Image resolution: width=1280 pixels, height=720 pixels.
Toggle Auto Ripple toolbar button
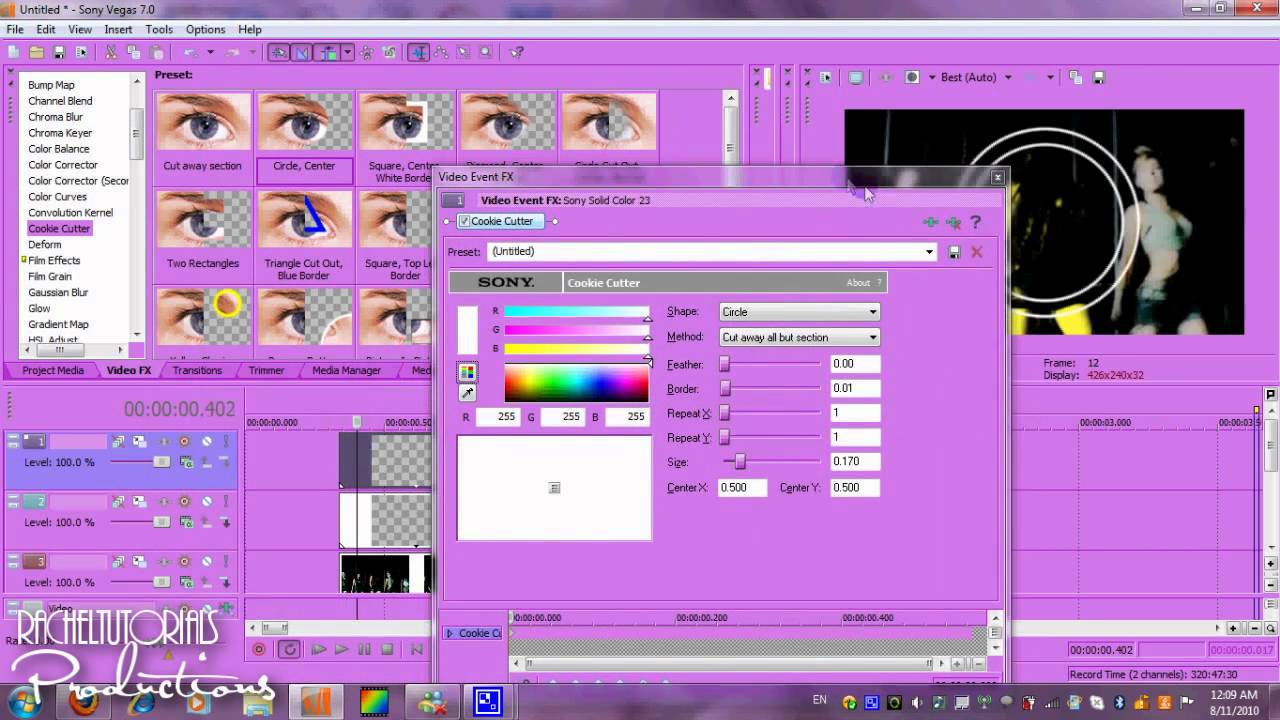tap(328, 52)
